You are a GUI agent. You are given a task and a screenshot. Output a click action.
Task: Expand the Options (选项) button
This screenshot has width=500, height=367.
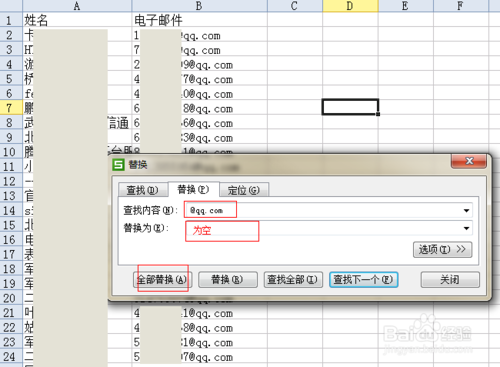point(442,250)
